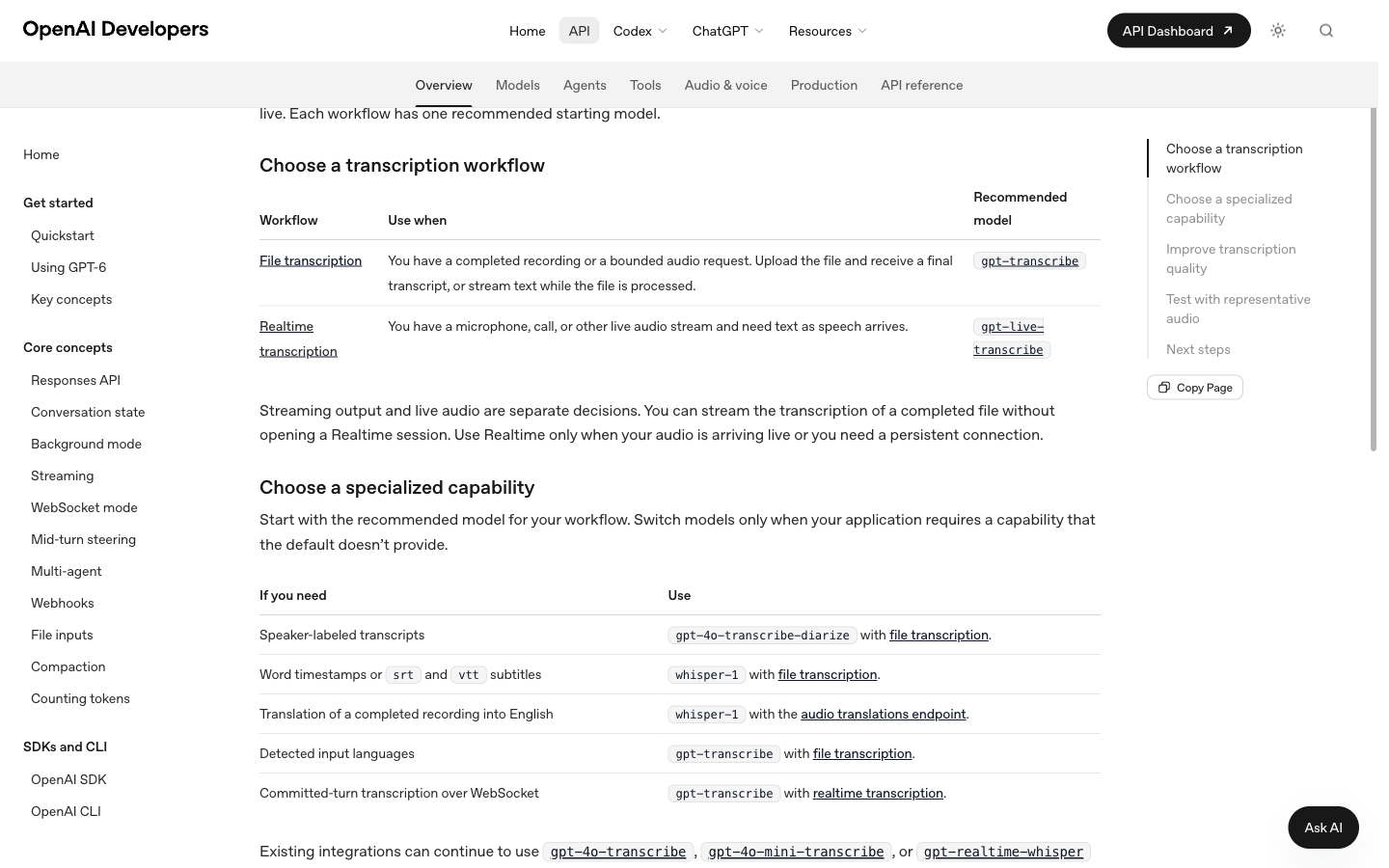This screenshot has height=868, width=1389.
Task: Open Webhooks in the sidebar
Action: tap(63, 603)
